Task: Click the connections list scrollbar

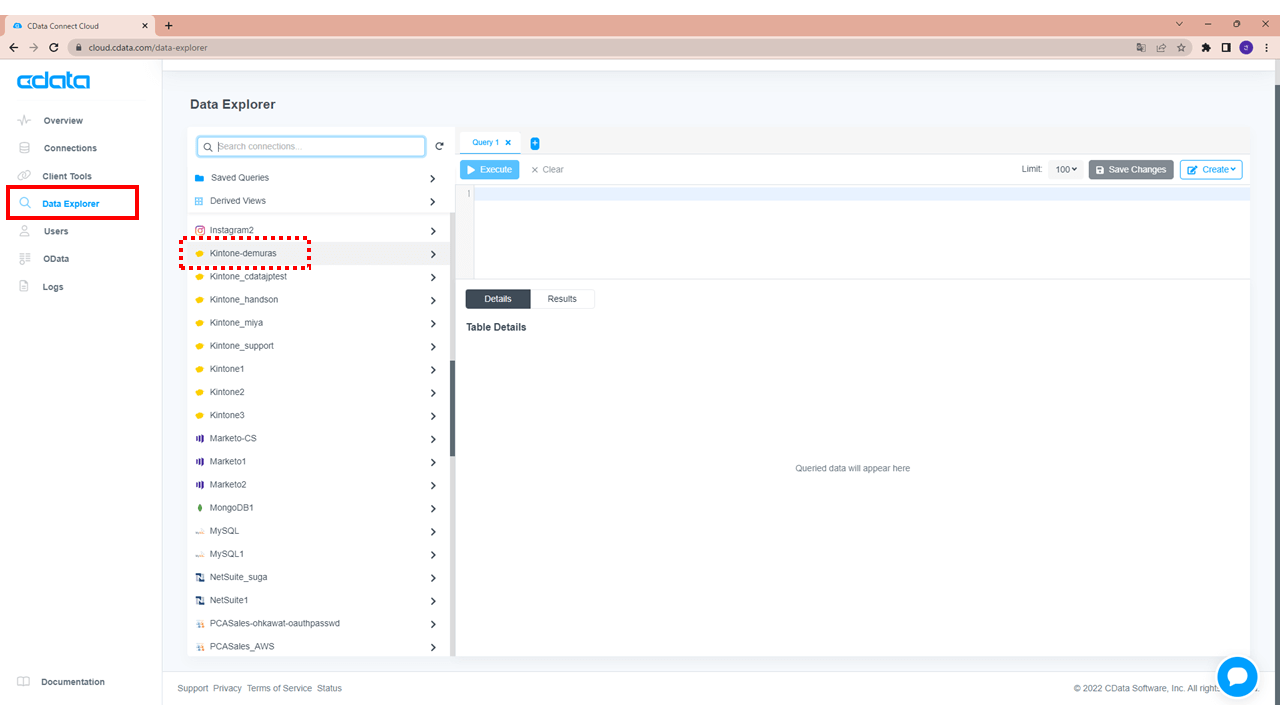Action: [x=452, y=408]
